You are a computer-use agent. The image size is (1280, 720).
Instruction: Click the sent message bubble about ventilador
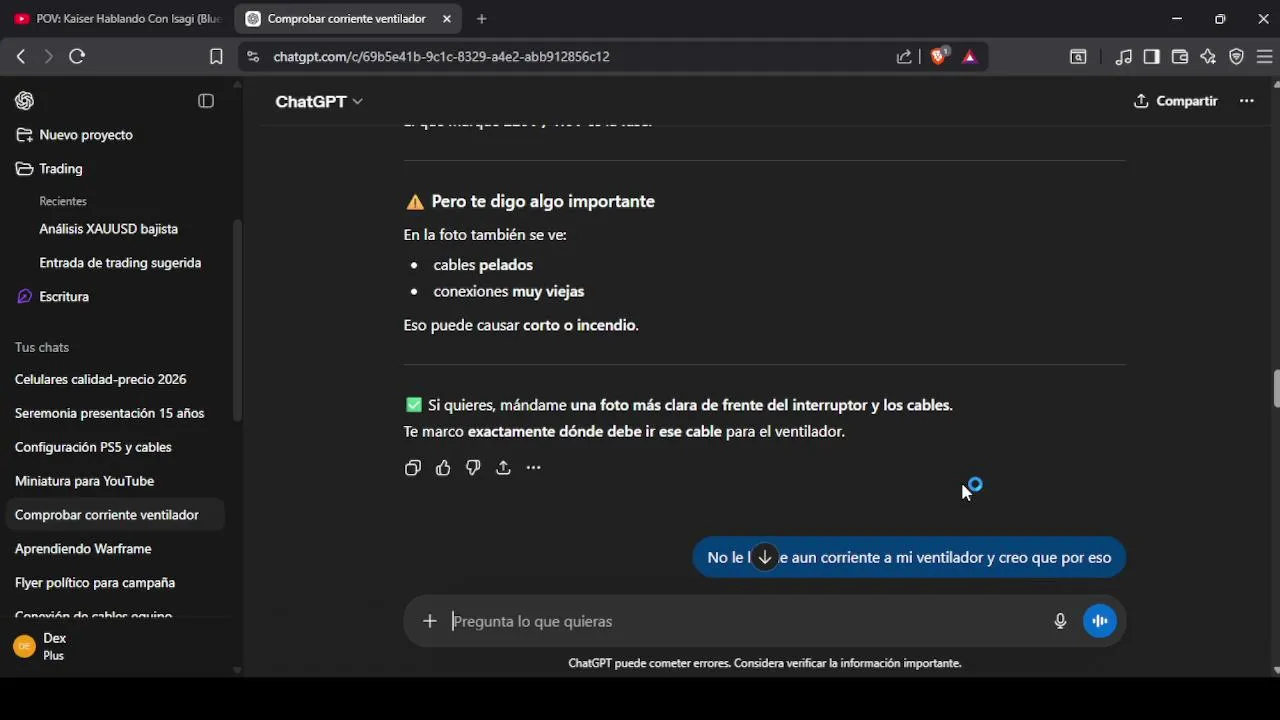coord(909,558)
